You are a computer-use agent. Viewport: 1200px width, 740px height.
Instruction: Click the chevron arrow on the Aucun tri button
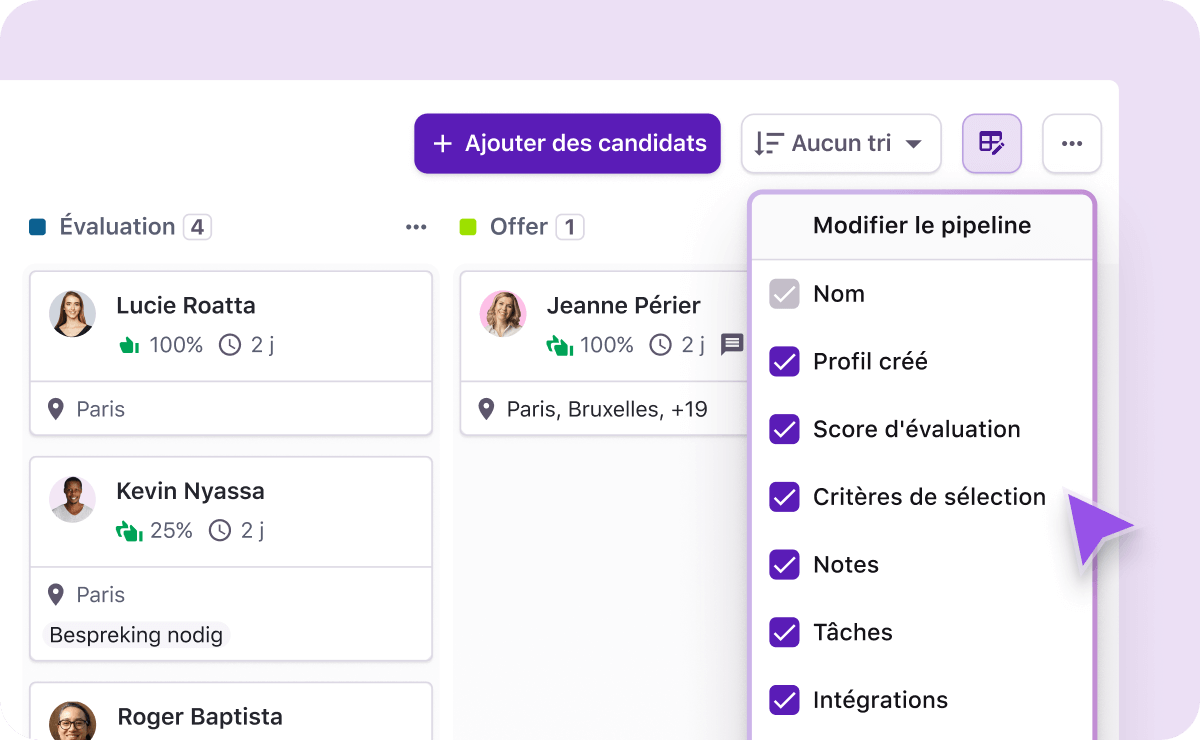click(913, 143)
